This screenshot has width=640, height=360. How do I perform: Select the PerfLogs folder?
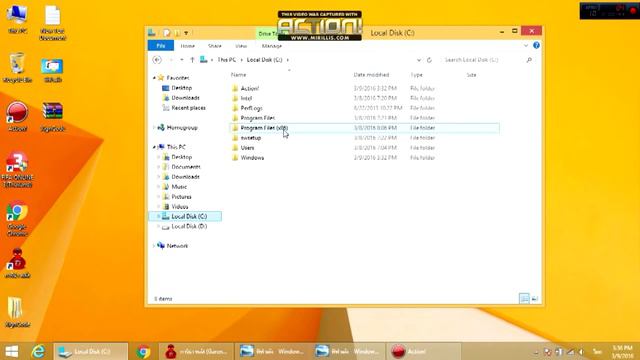click(251, 108)
